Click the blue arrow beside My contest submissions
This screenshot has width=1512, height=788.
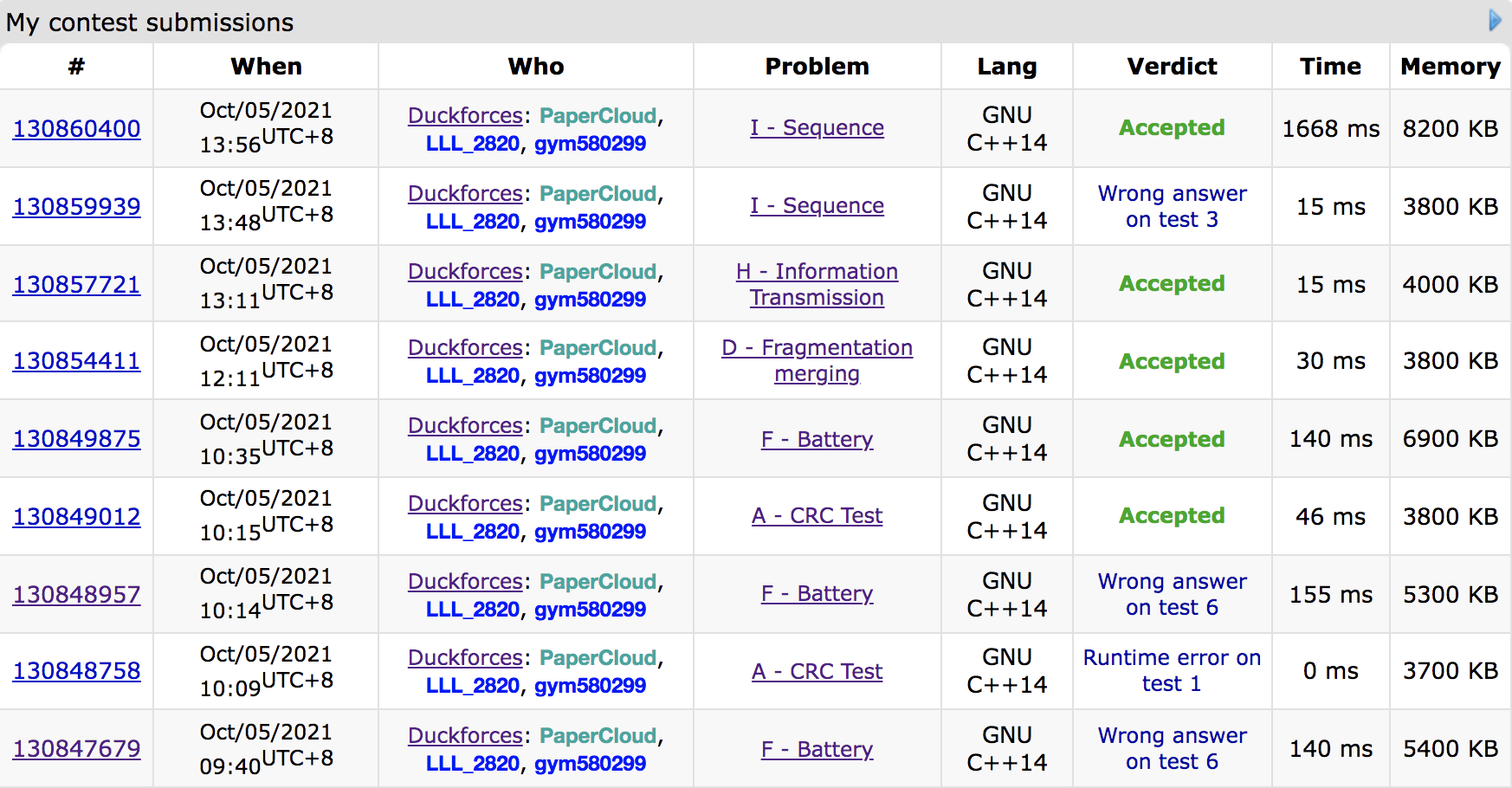coord(1495,21)
